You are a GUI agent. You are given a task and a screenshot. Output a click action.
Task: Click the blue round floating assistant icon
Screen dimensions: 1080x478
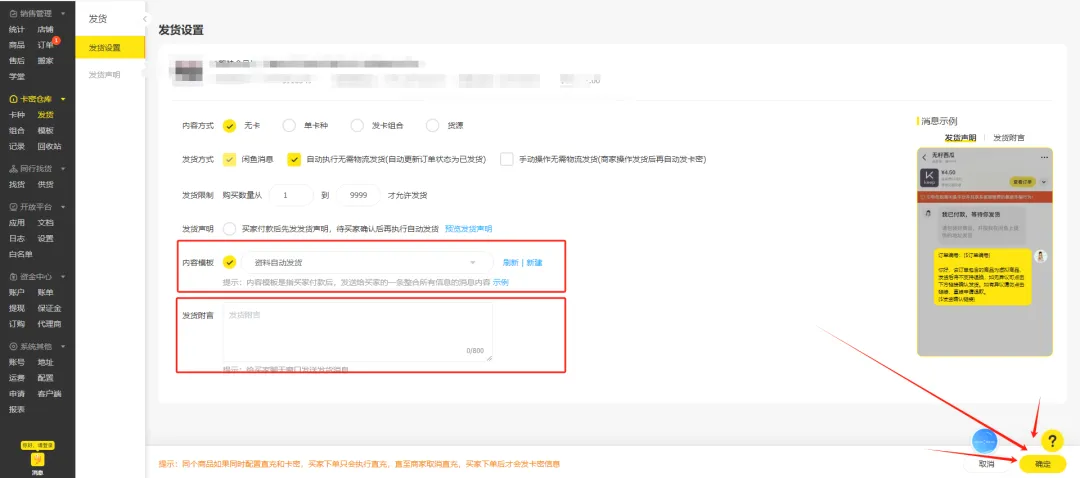985,441
